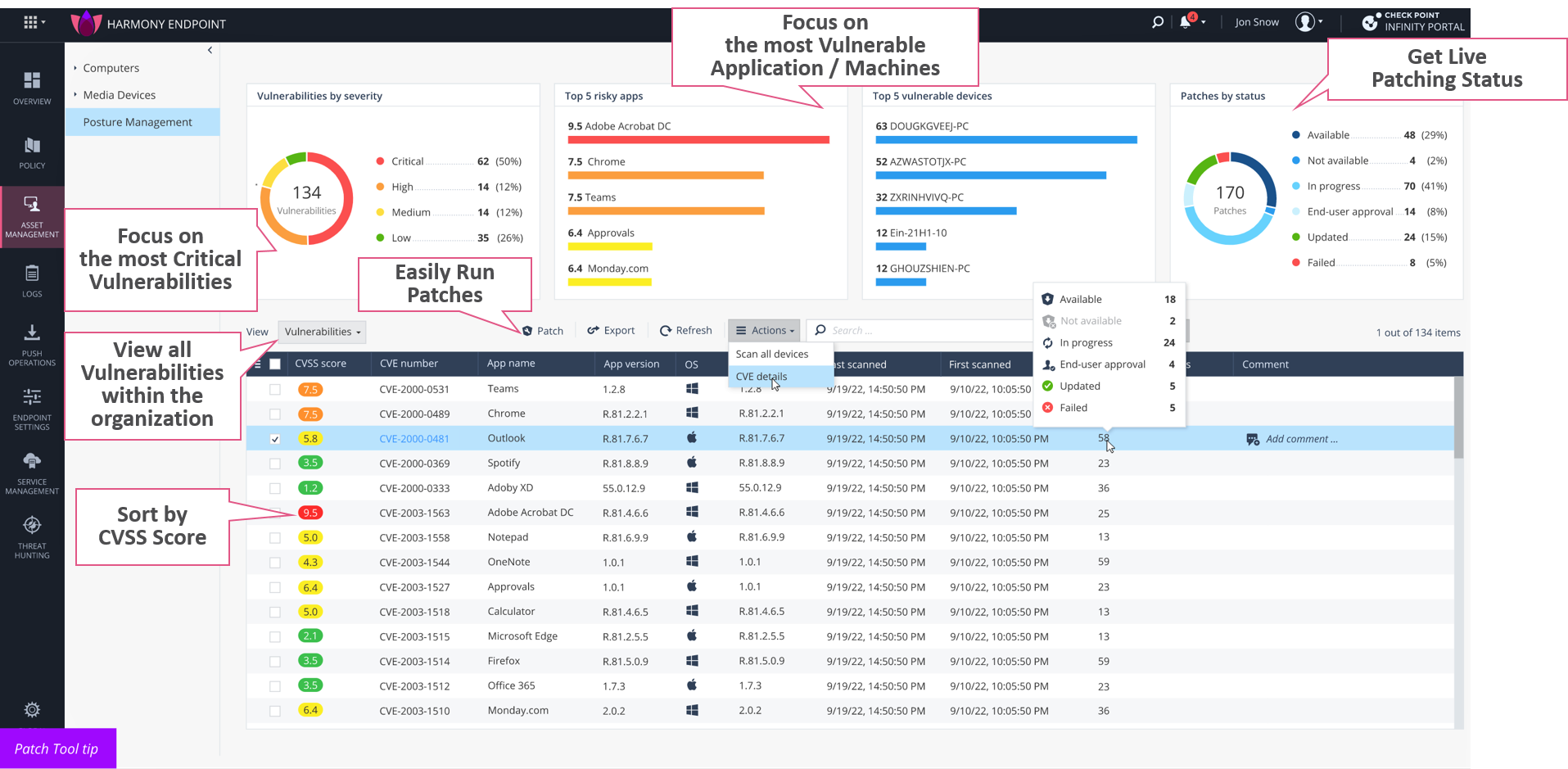Screen dimensions: 1568x769
Task: Check the CVE-2000-0489 Chrome row checkbox
Action: pyautogui.click(x=275, y=414)
